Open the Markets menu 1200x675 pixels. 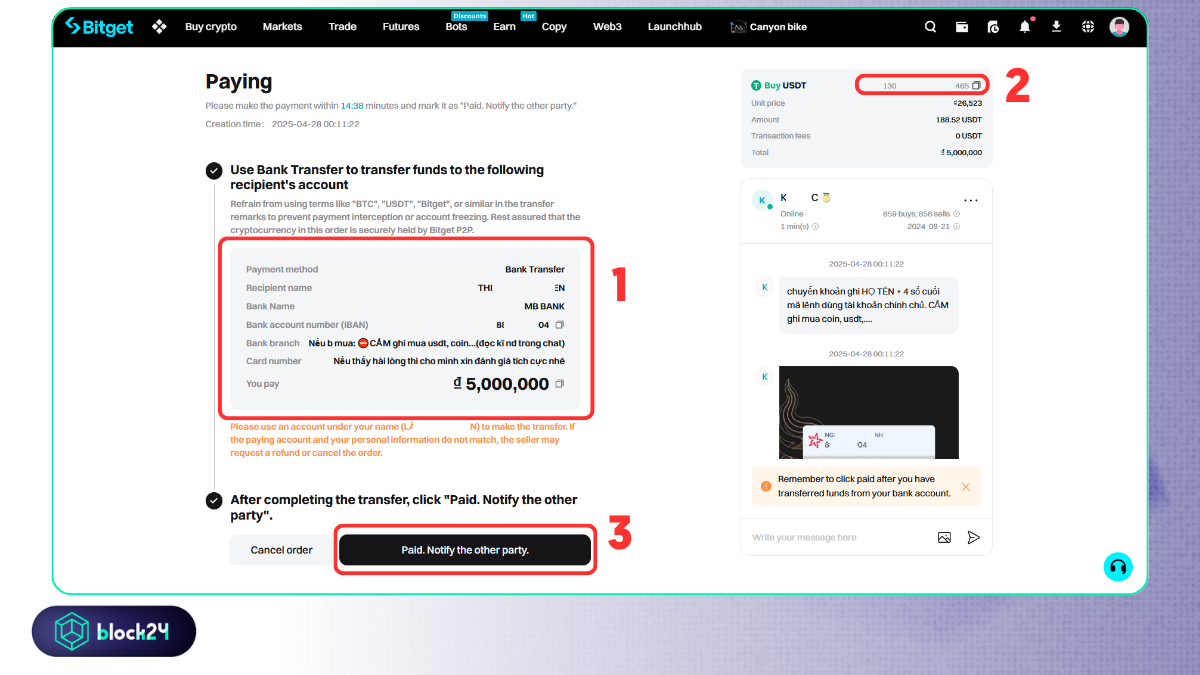pos(282,27)
